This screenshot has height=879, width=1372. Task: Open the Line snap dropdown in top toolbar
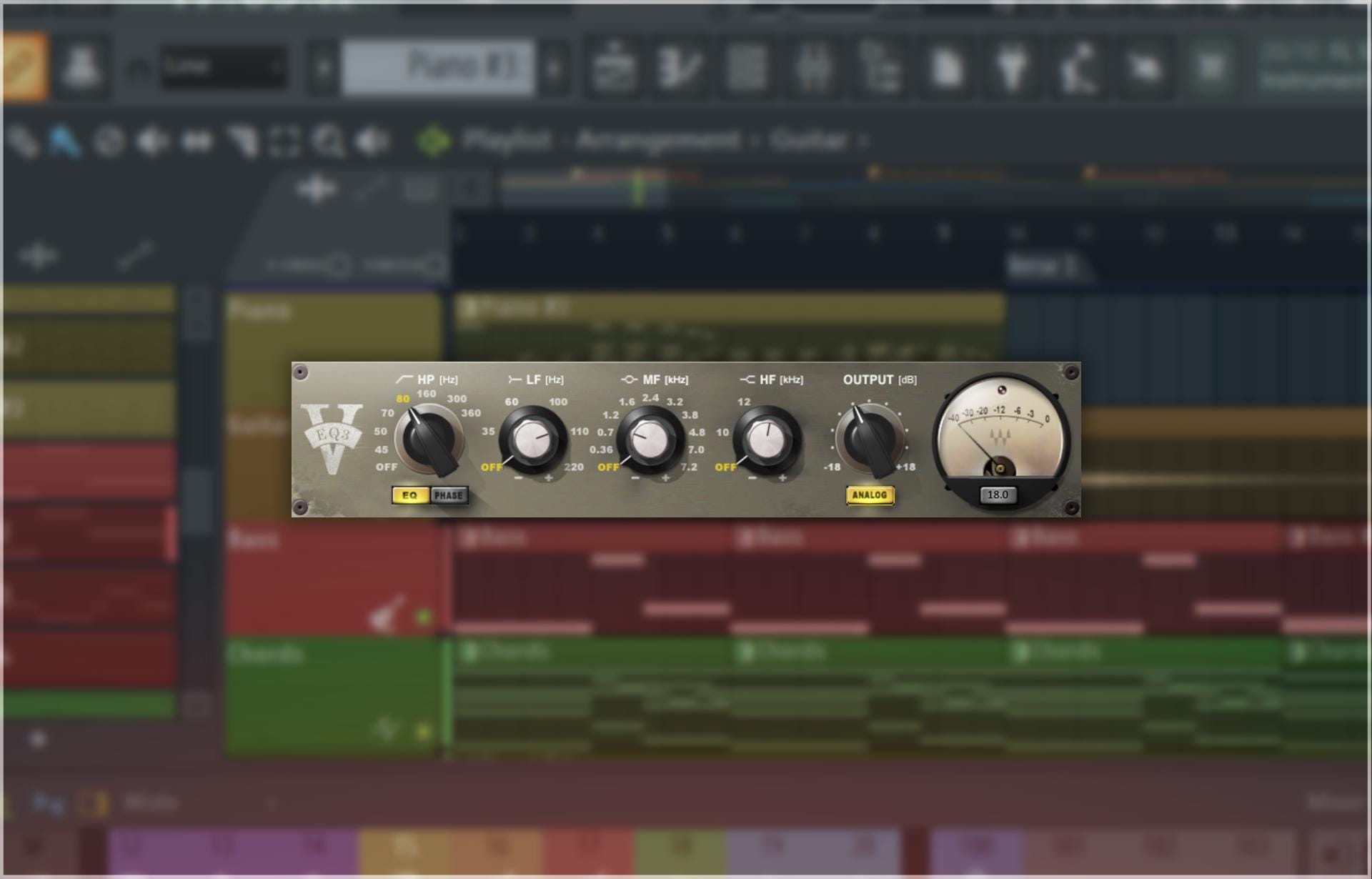(224, 67)
